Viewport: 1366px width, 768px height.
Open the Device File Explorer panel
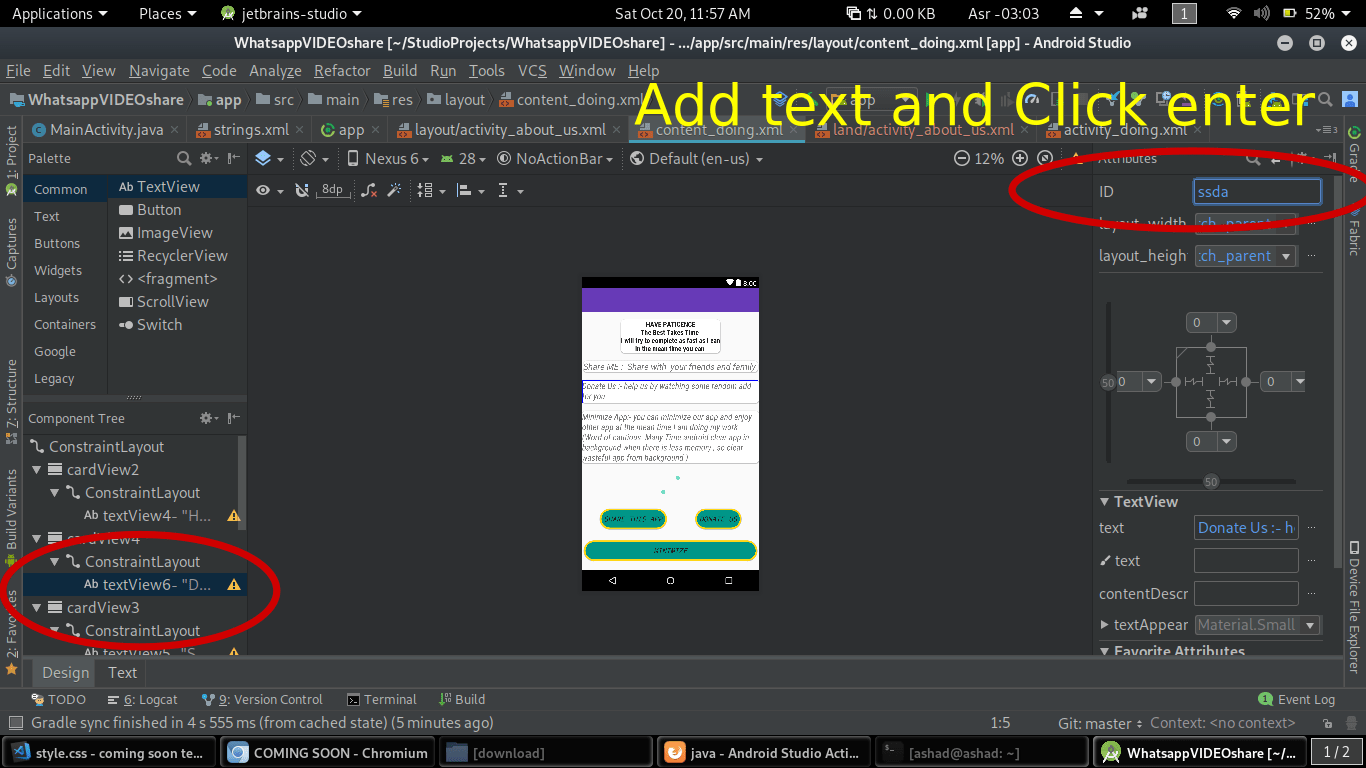[1354, 606]
